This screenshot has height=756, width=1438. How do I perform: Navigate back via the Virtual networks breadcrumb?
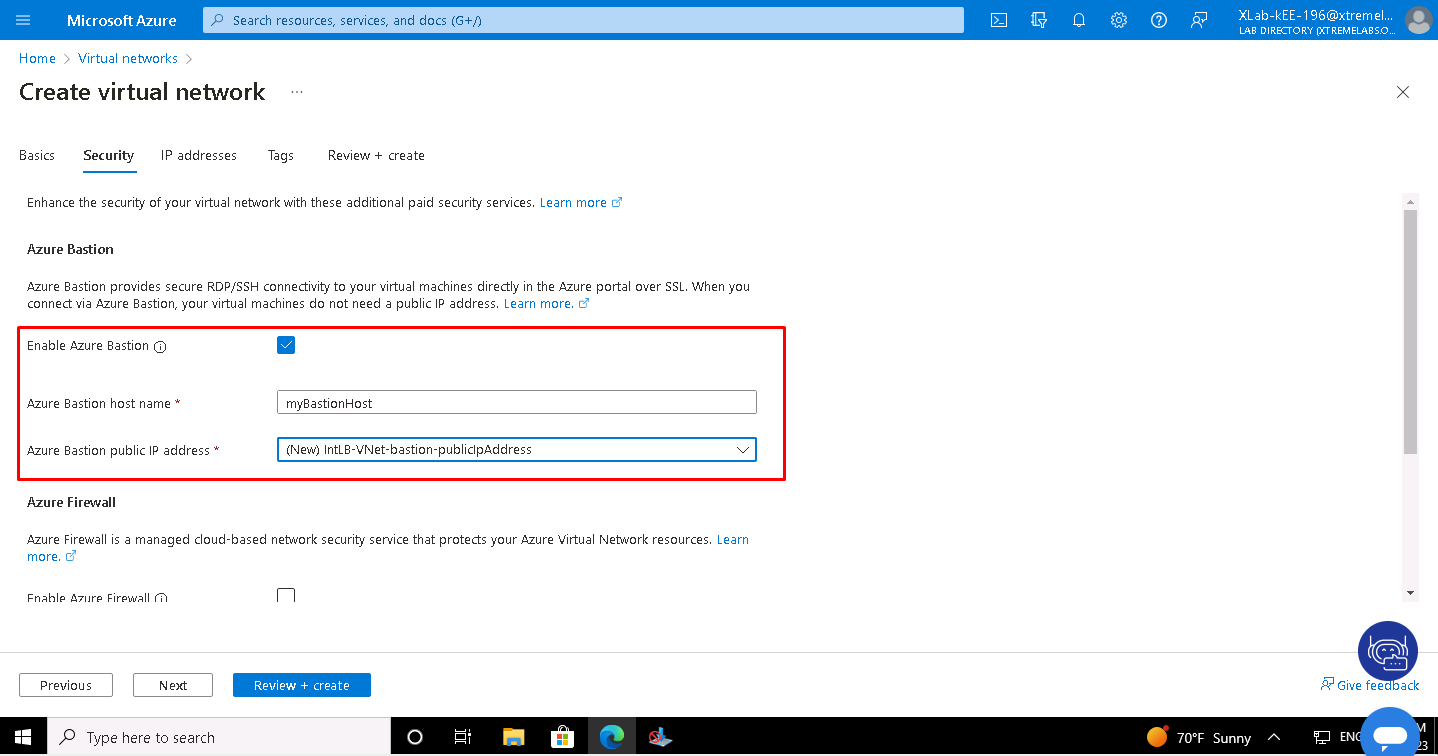(x=127, y=58)
